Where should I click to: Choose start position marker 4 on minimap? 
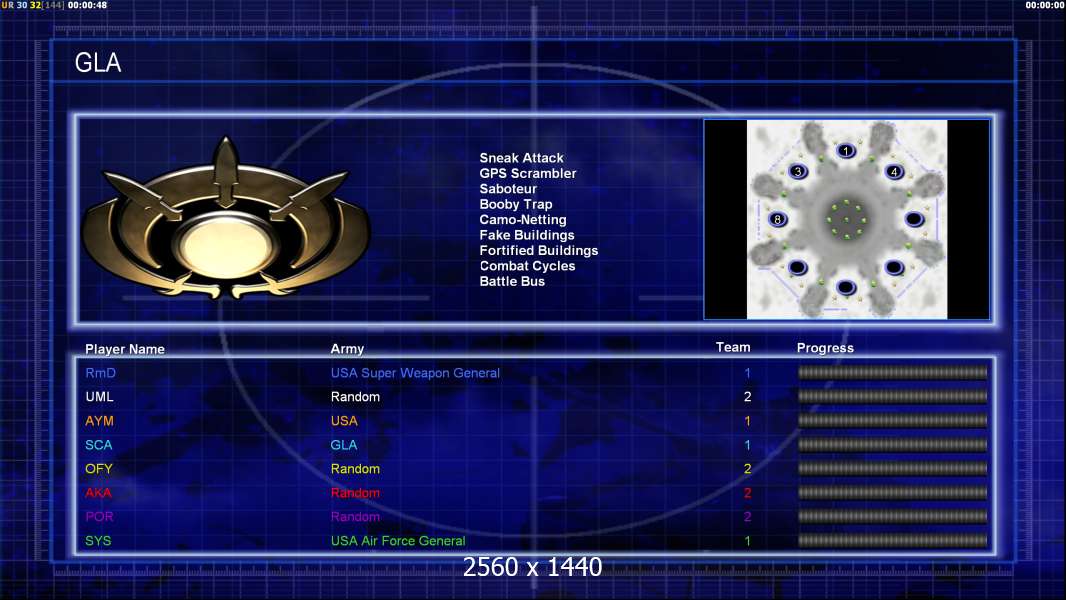[894, 171]
